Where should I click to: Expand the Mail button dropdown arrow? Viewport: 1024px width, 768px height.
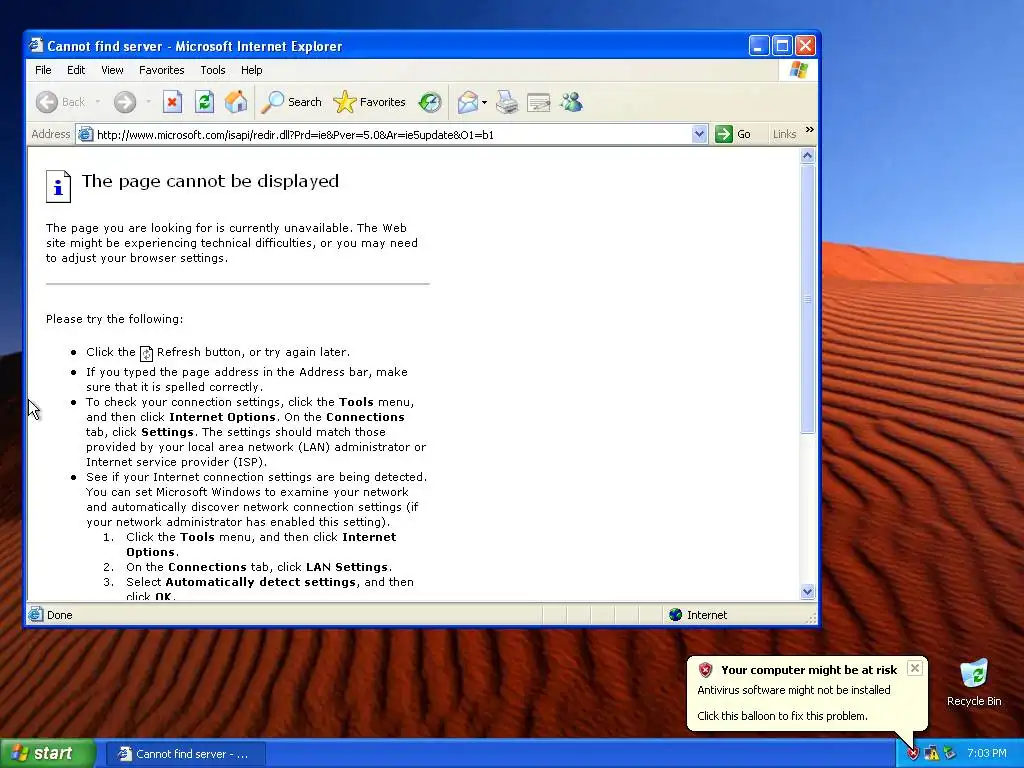[x=485, y=103]
